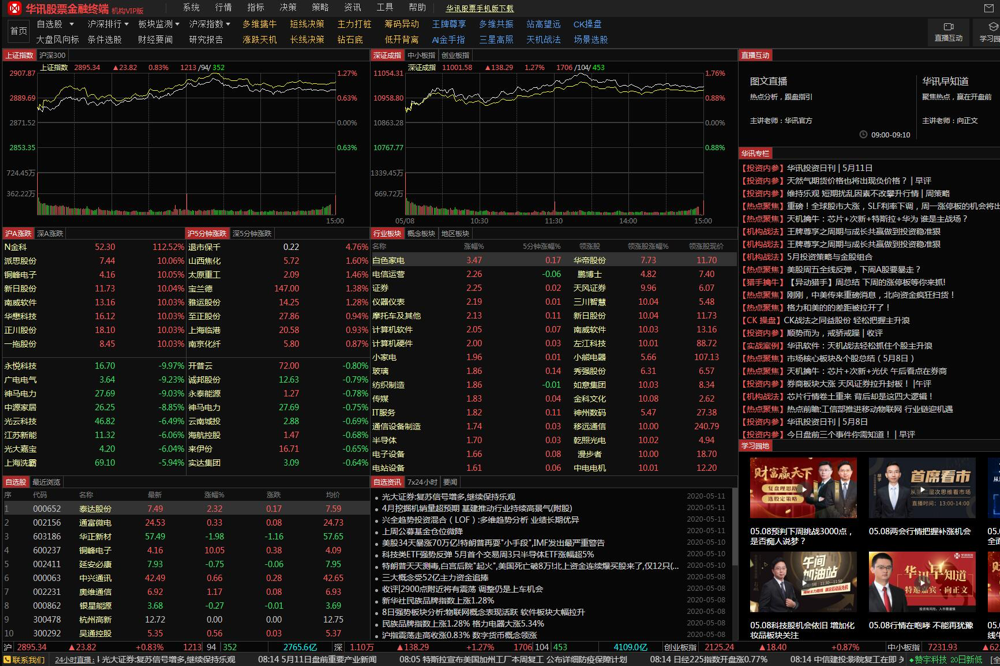This screenshot has width=1000, height=666.
Task: Switch to 7x24小时 news tab
Action: point(422,482)
